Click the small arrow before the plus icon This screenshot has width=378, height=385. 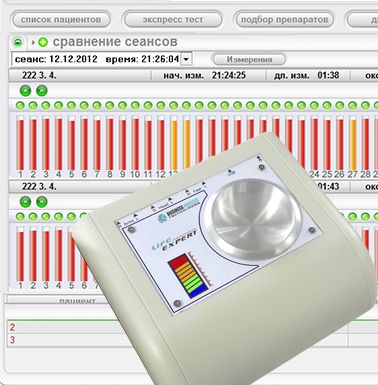[x=33, y=42]
